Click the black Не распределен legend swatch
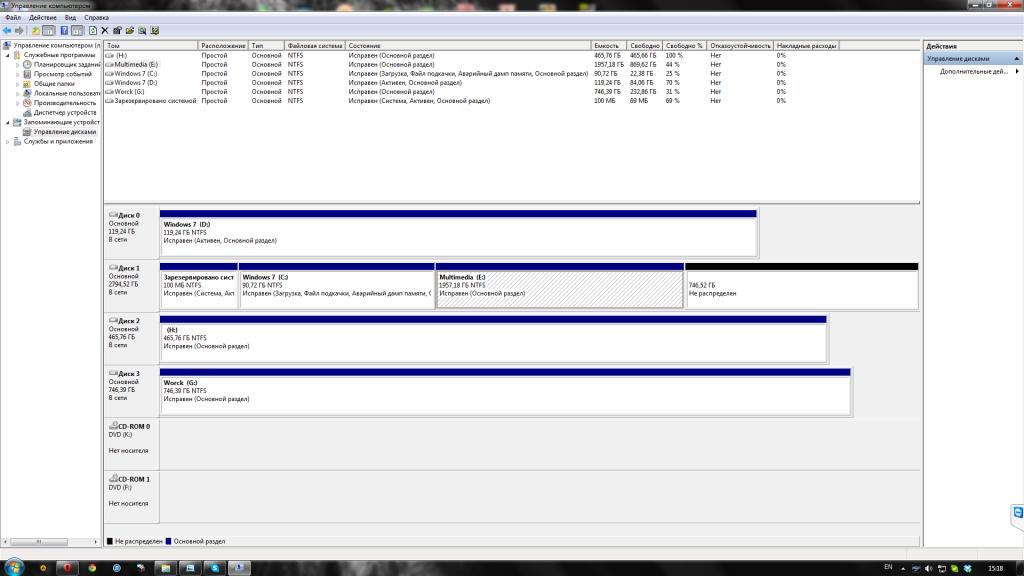Viewport: 1024px width, 576px height. coord(110,541)
